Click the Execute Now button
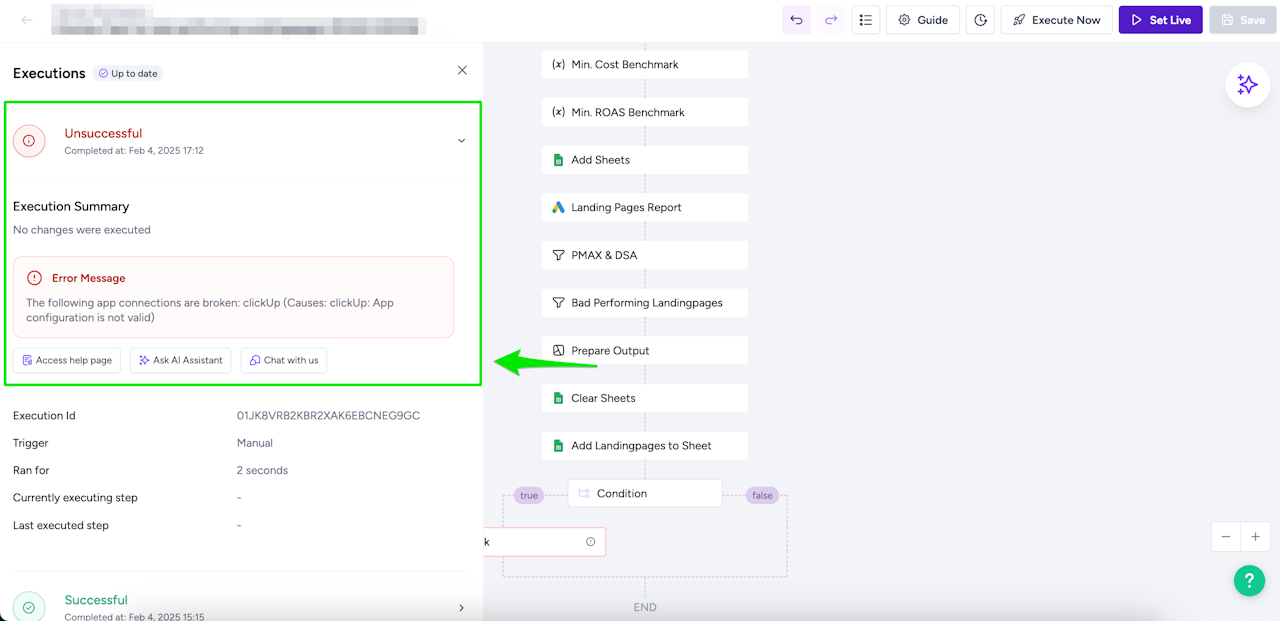Screen dimensions: 1280x621 point(1057,20)
